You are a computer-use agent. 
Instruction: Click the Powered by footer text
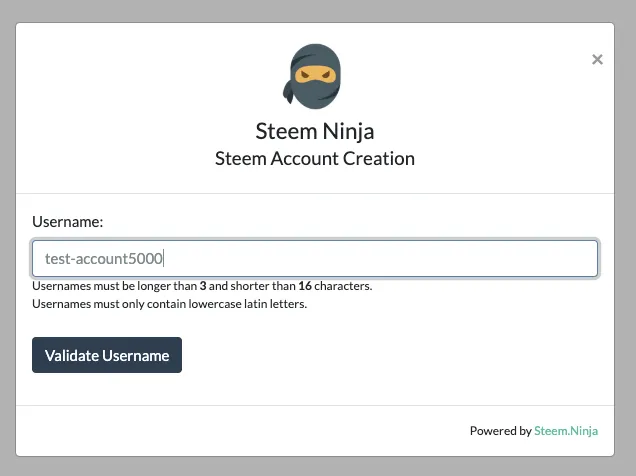[x=501, y=431]
